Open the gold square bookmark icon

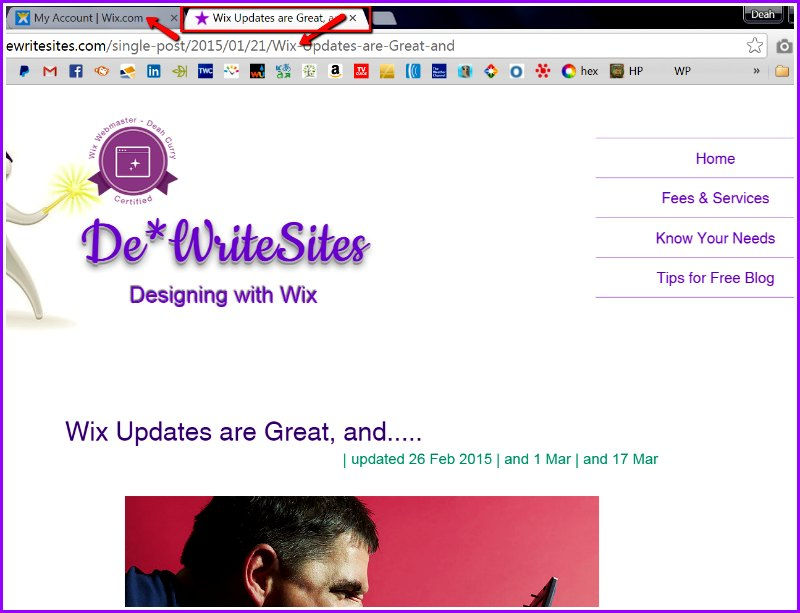coord(387,71)
